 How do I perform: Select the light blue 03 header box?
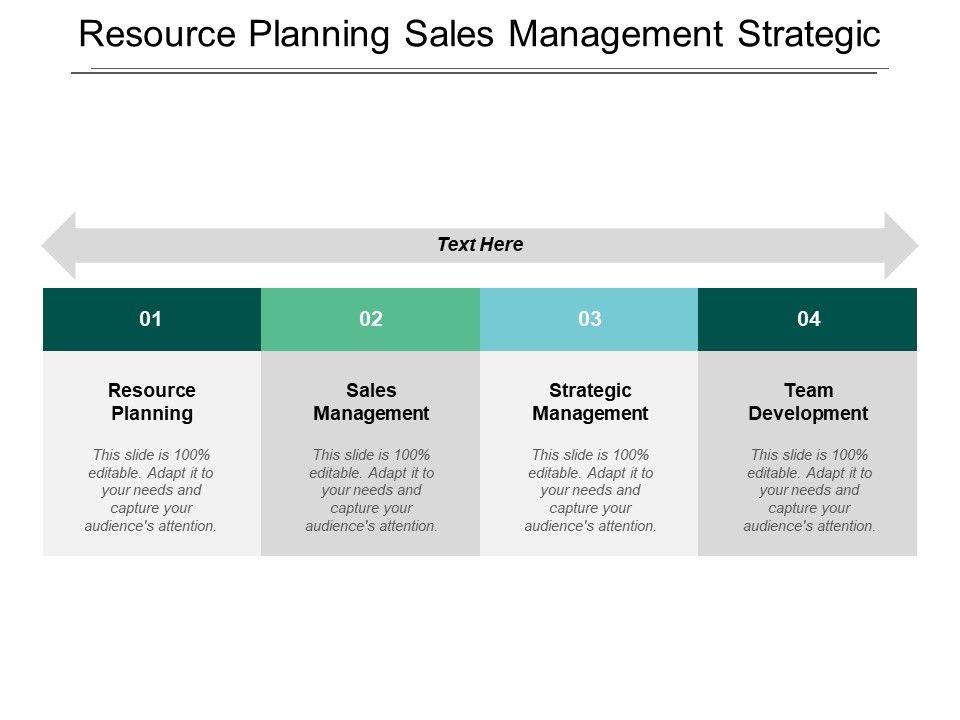(x=590, y=319)
